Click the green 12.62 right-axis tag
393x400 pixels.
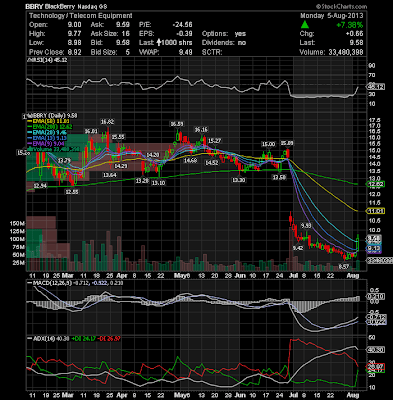375,184
